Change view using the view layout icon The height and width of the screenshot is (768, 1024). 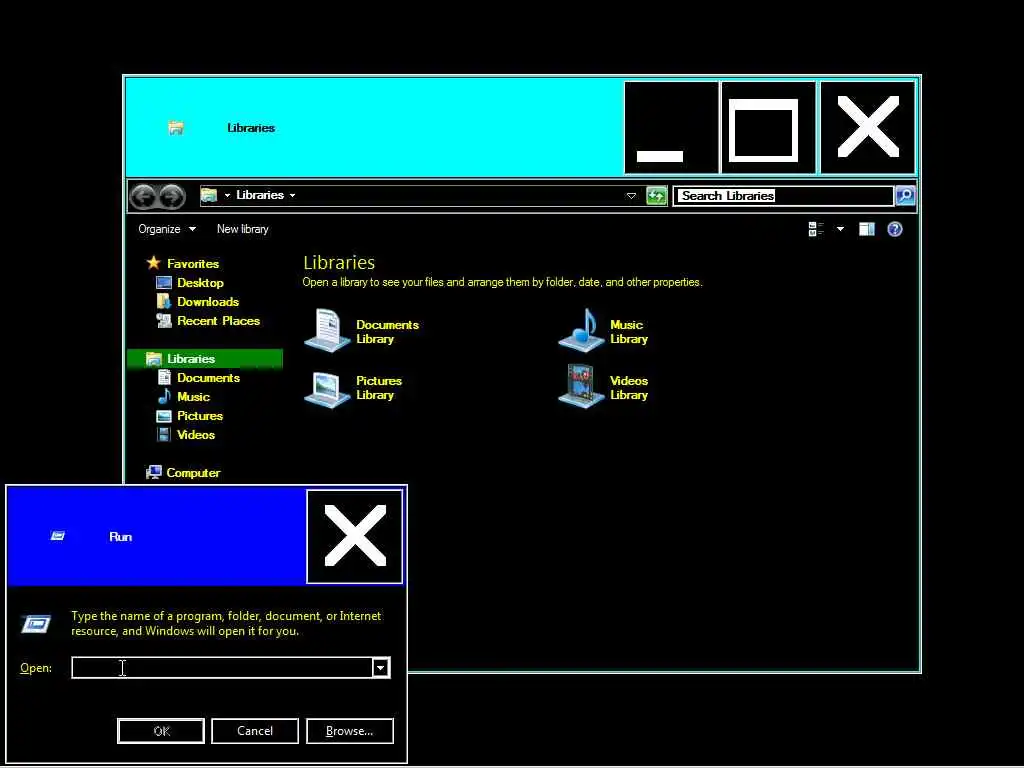pyautogui.click(x=816, y=229)
